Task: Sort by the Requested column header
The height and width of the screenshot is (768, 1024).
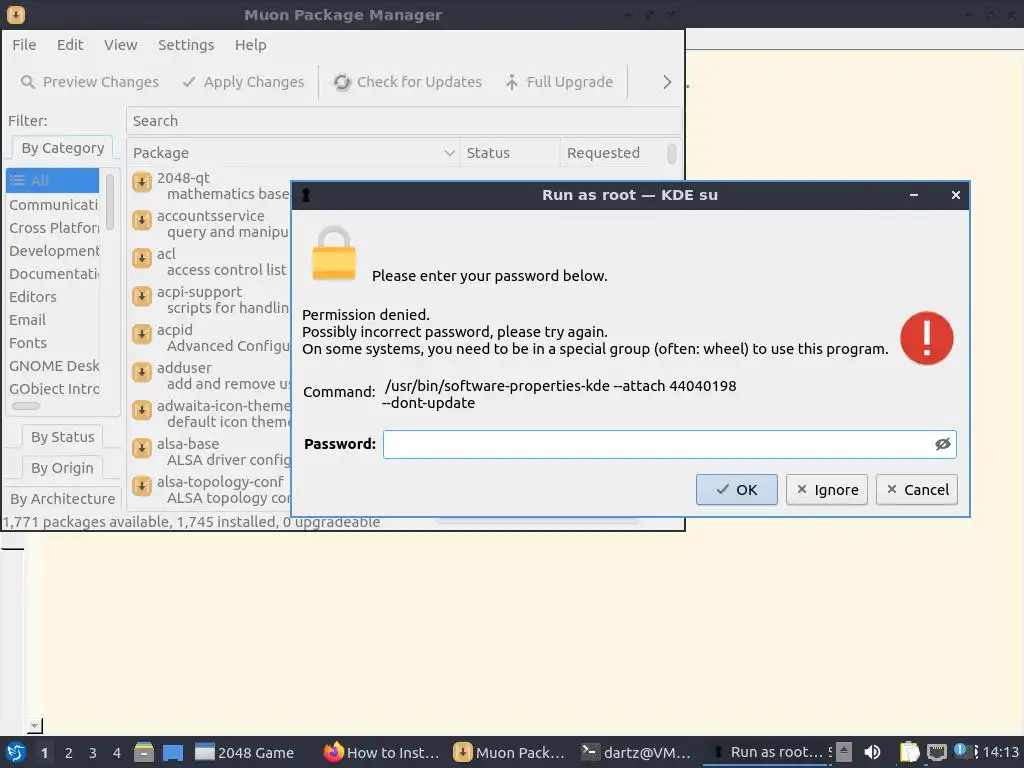Action: click(611, 153)
